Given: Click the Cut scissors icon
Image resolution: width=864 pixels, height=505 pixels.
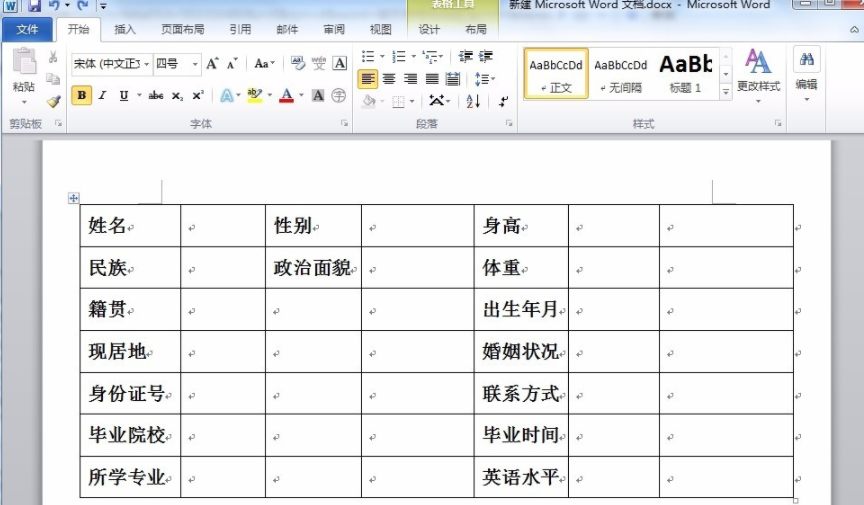Looking at the screenshot, I should tap(53, 57).
